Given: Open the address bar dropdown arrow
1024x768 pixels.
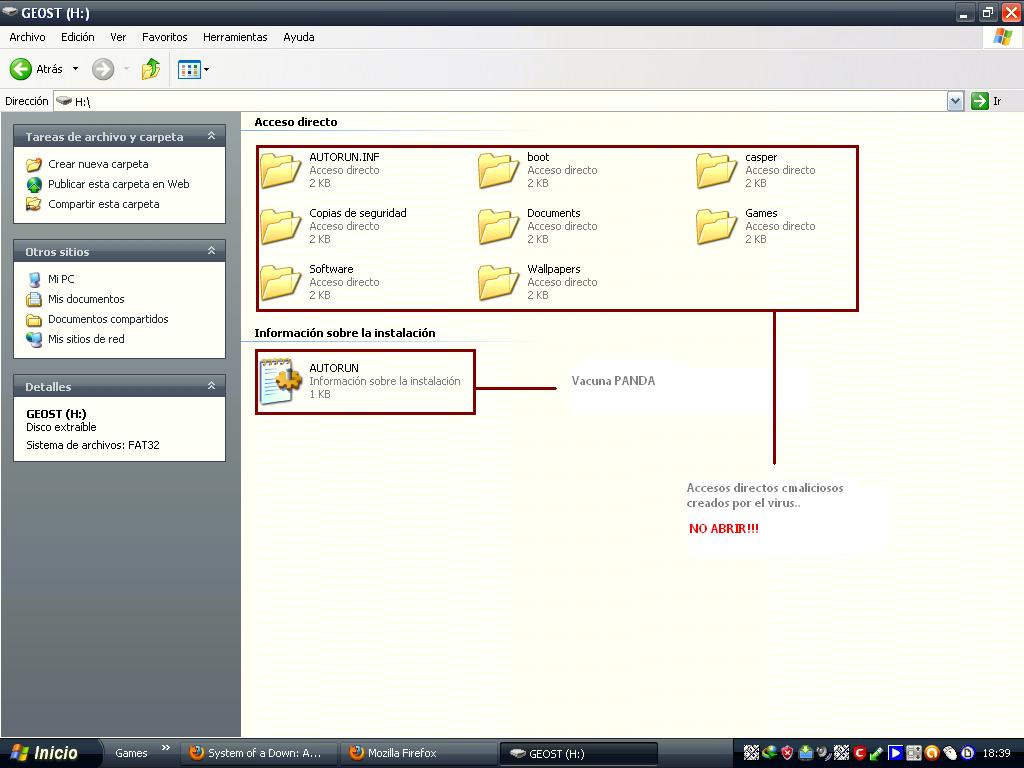Looking at the screenshot, I should [x=955, y=101].
